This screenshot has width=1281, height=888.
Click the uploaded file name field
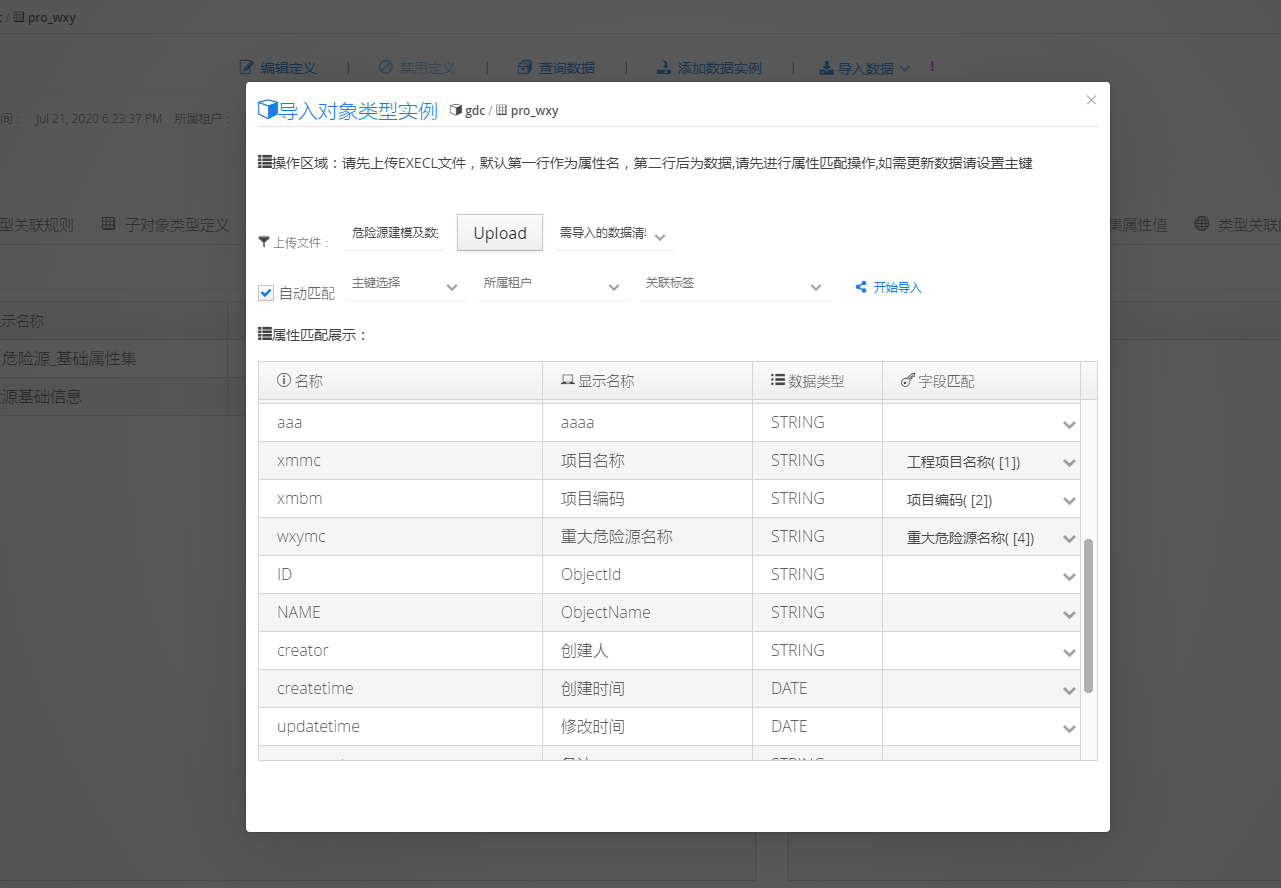tap(396, 233)
